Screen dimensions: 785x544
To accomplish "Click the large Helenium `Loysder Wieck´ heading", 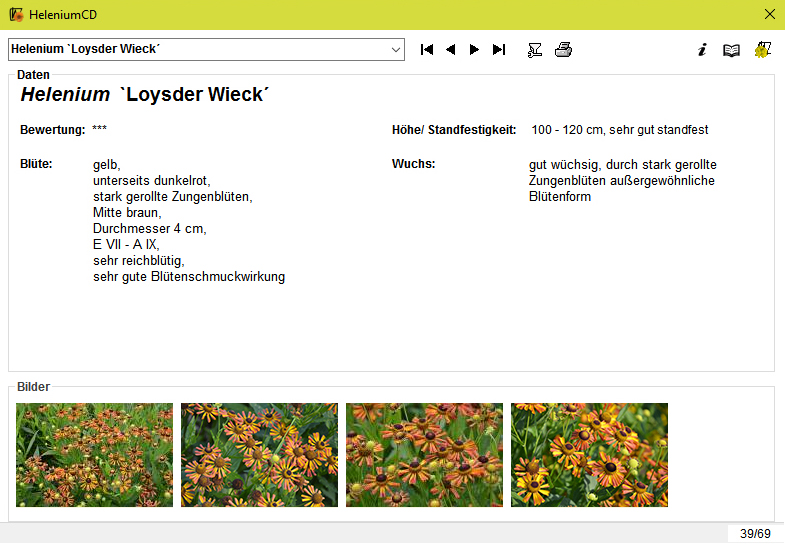I will [146, 95].
